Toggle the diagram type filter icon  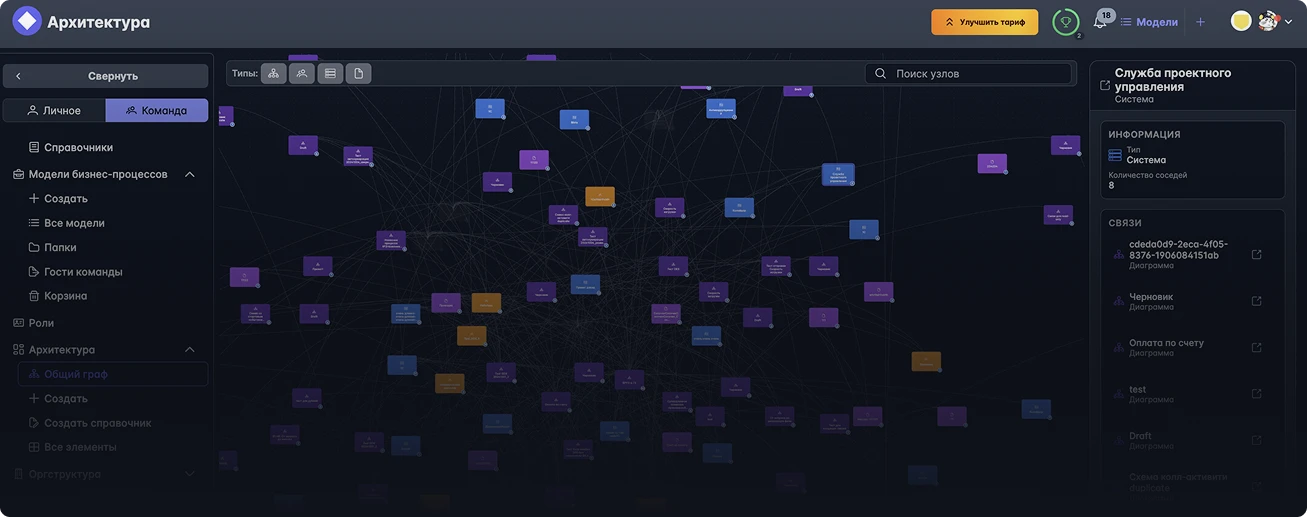273,73
